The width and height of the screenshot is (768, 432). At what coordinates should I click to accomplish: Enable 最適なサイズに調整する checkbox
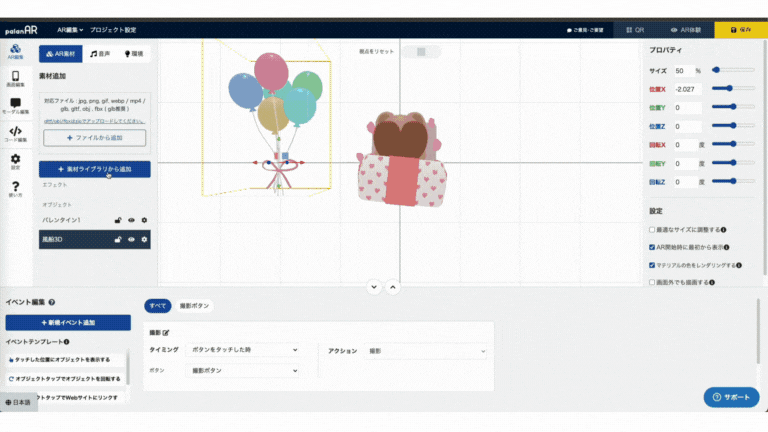point(653,229)
